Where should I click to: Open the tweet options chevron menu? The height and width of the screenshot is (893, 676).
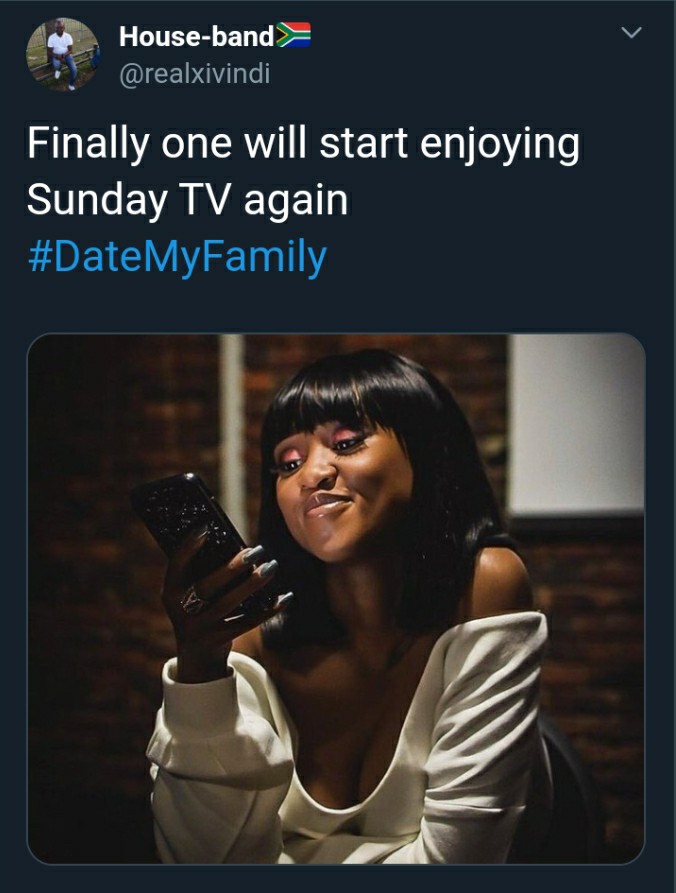tap(631, 33)
